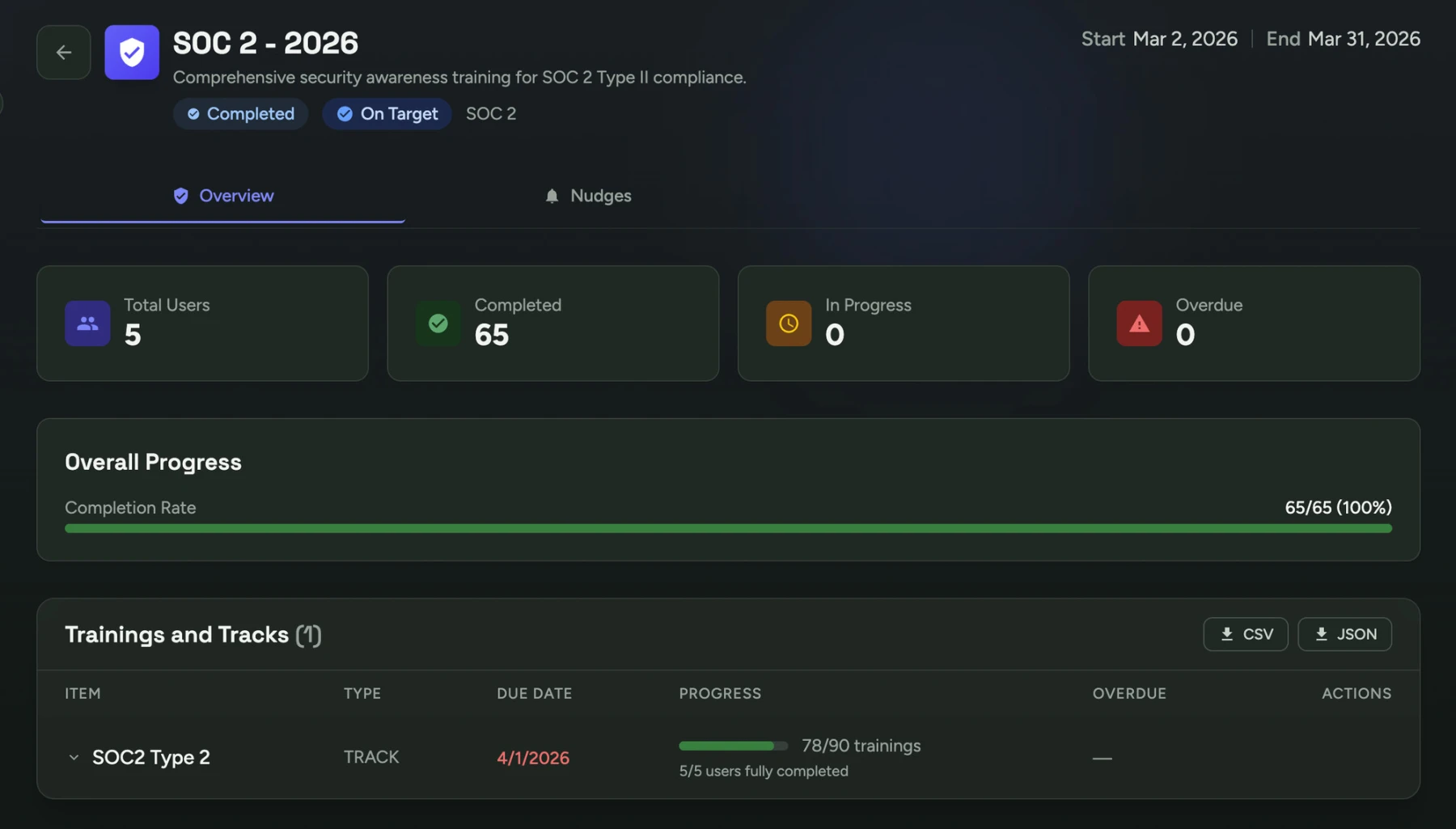Click the TRACK type cell

[x=371, y=758]
